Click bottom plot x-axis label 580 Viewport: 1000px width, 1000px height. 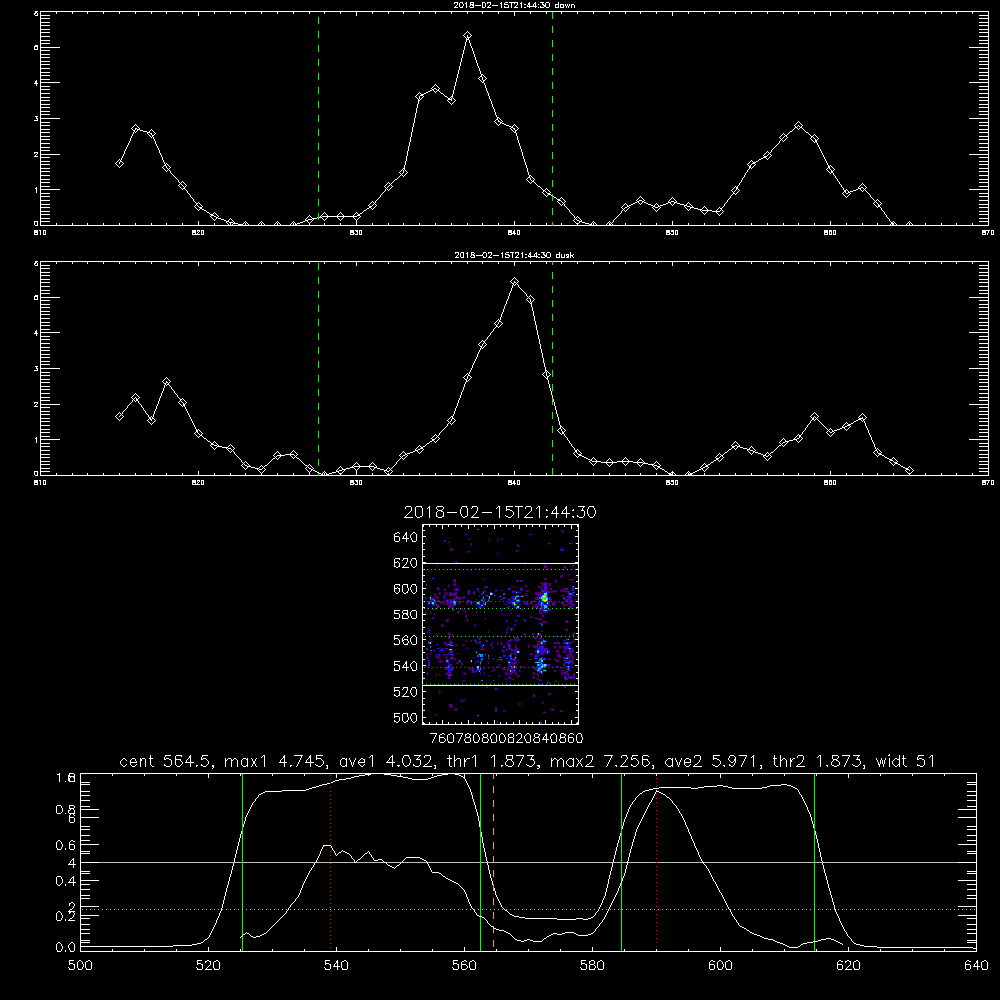pyautogui.click(x=592, y=966)
